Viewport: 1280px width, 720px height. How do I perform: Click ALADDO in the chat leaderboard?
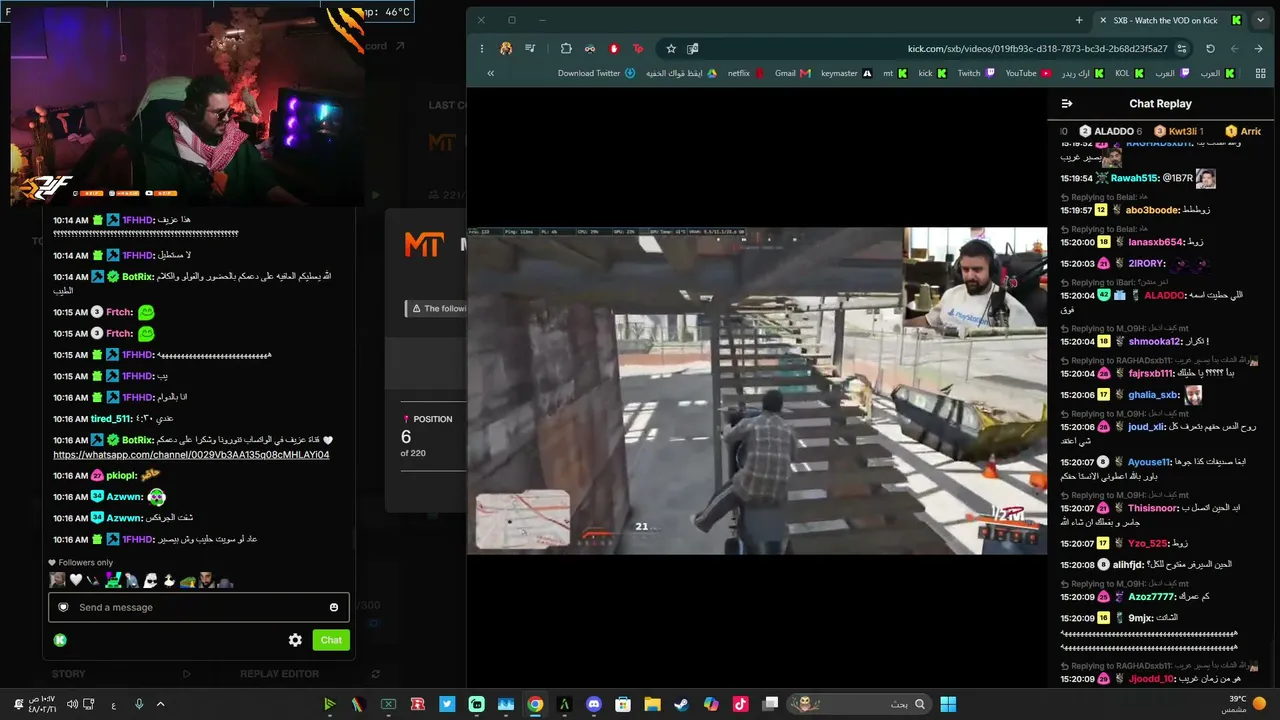point(1110,131)
